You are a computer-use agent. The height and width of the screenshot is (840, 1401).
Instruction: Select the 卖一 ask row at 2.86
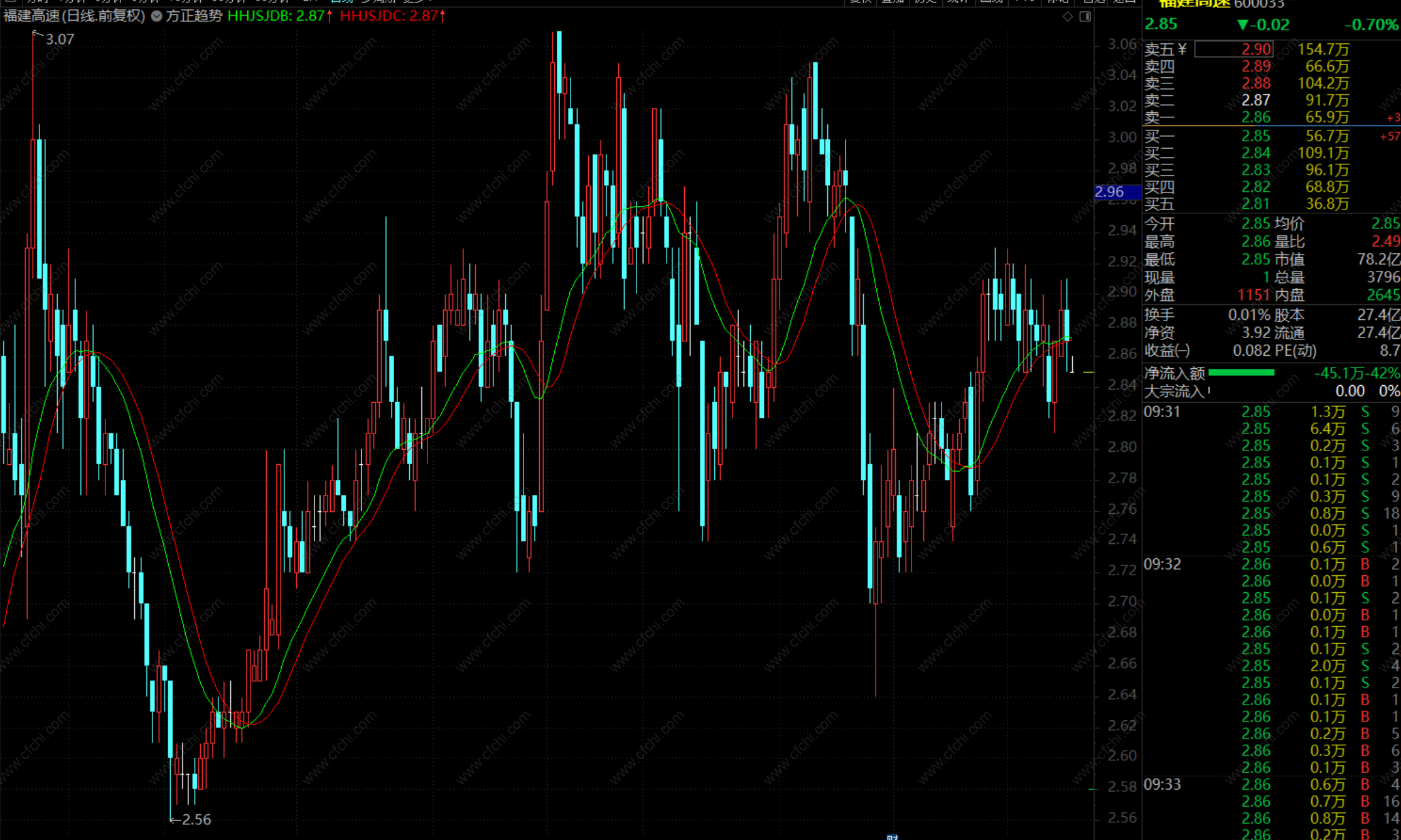[x=1255, y=117]
